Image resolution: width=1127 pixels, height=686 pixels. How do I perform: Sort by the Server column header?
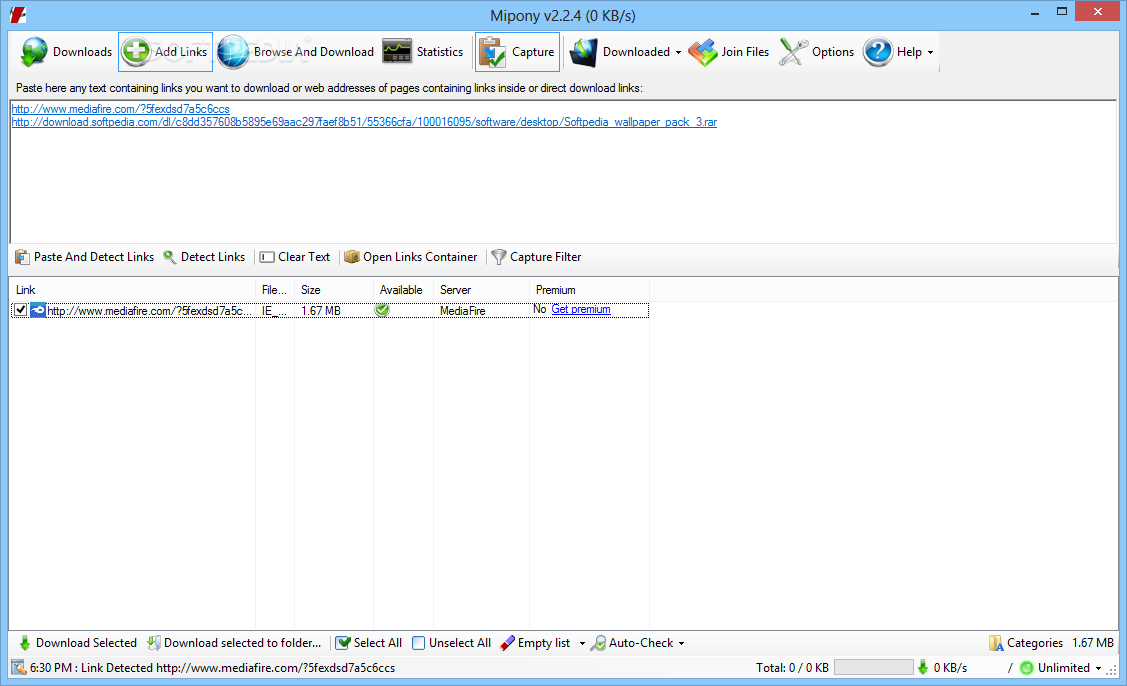click(x=481, y=290)
